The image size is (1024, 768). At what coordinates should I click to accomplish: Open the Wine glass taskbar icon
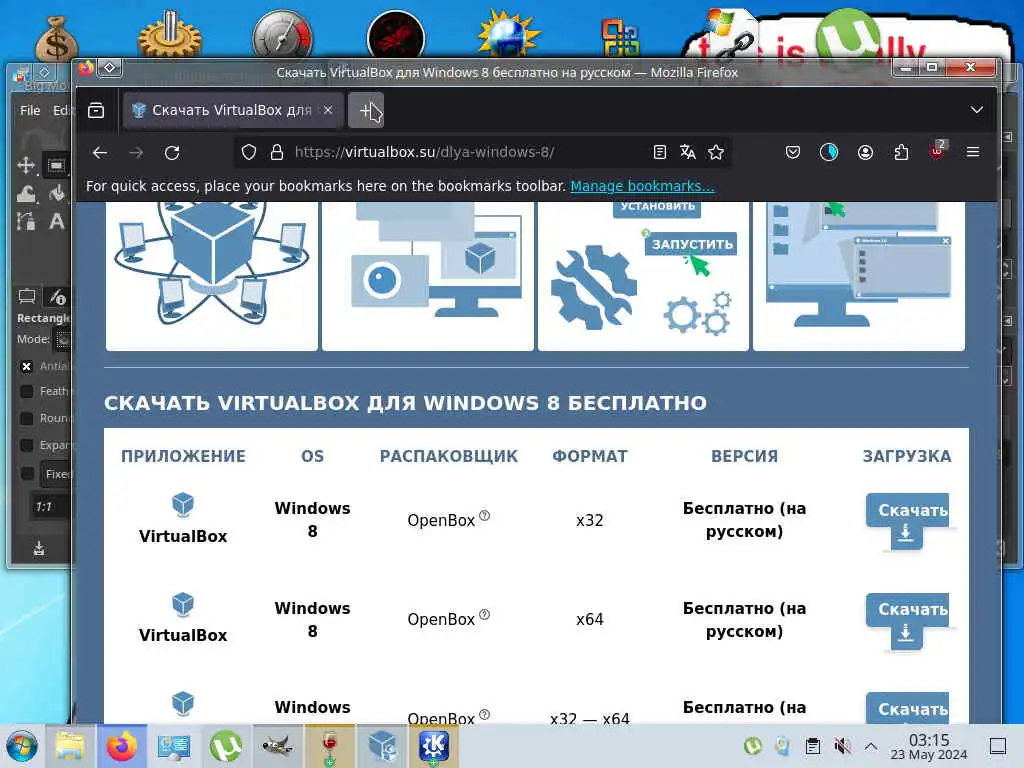click(330, 746)
